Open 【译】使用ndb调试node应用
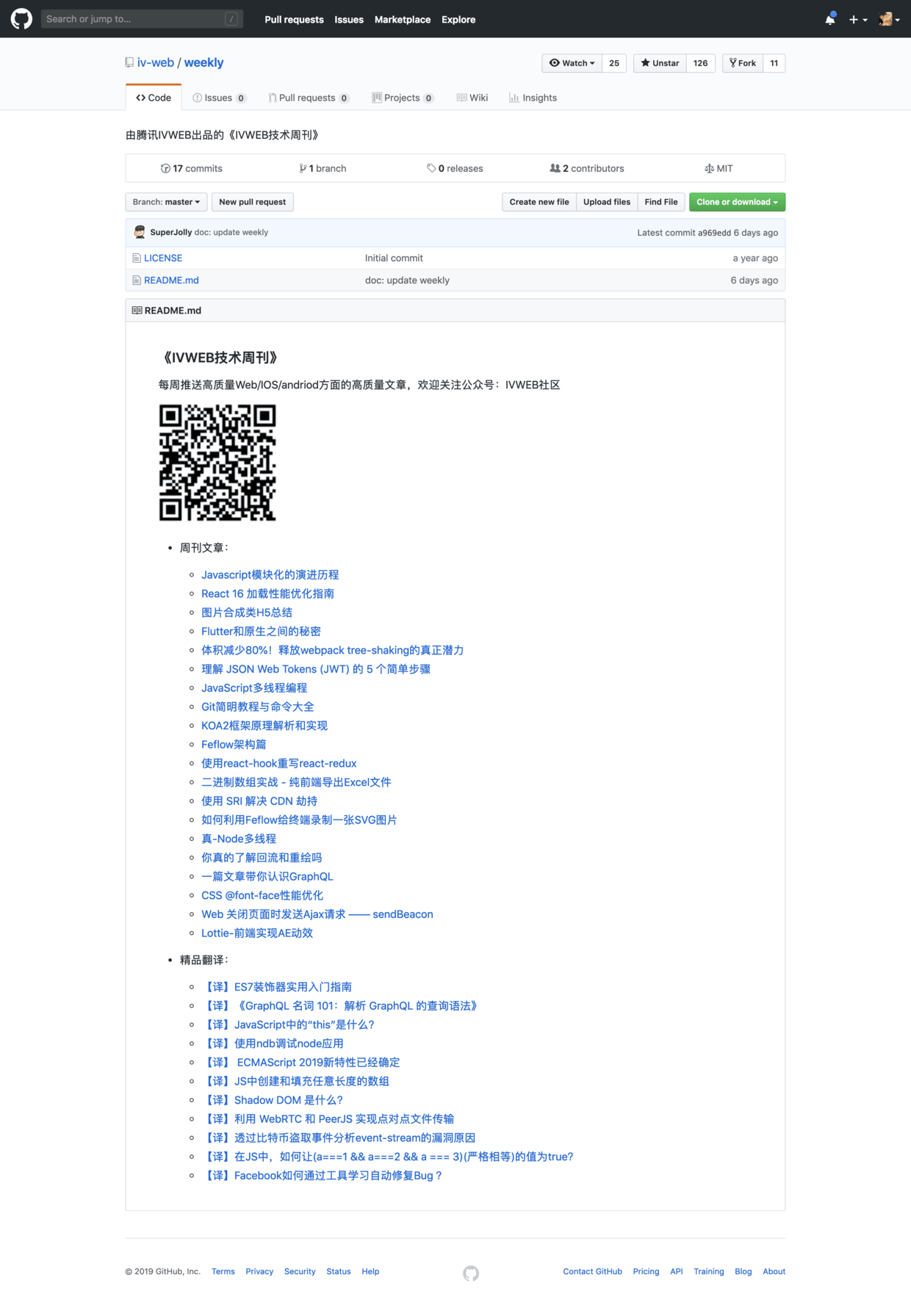Viewport: 911px width, 1316px height. (273, 1044)
